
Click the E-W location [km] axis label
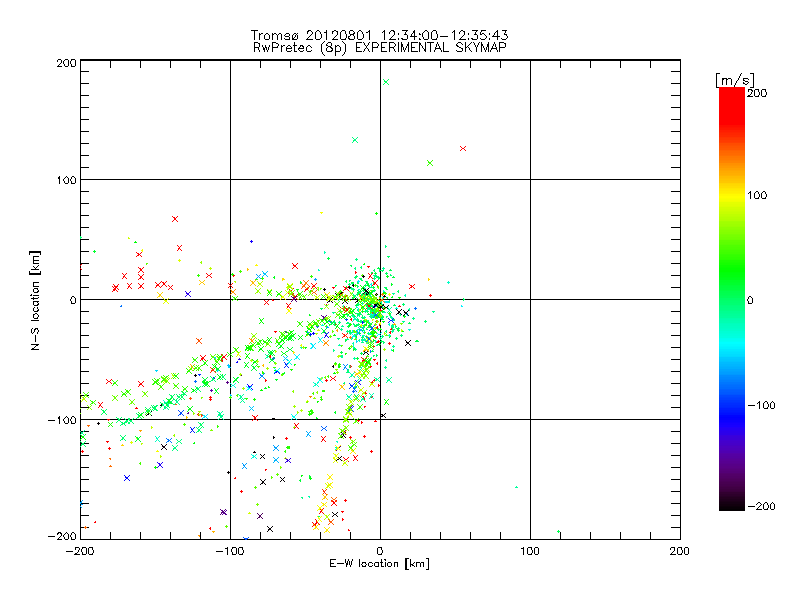[x=379, y=563]
